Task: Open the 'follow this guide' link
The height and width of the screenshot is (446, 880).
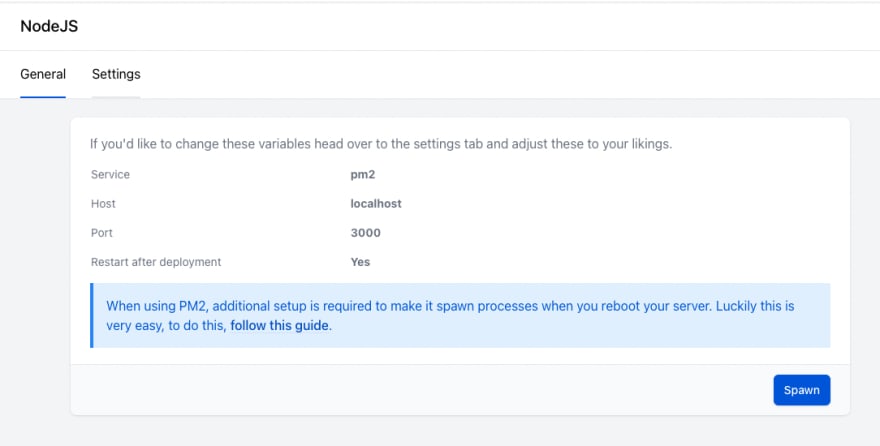Action: [279, 325]
